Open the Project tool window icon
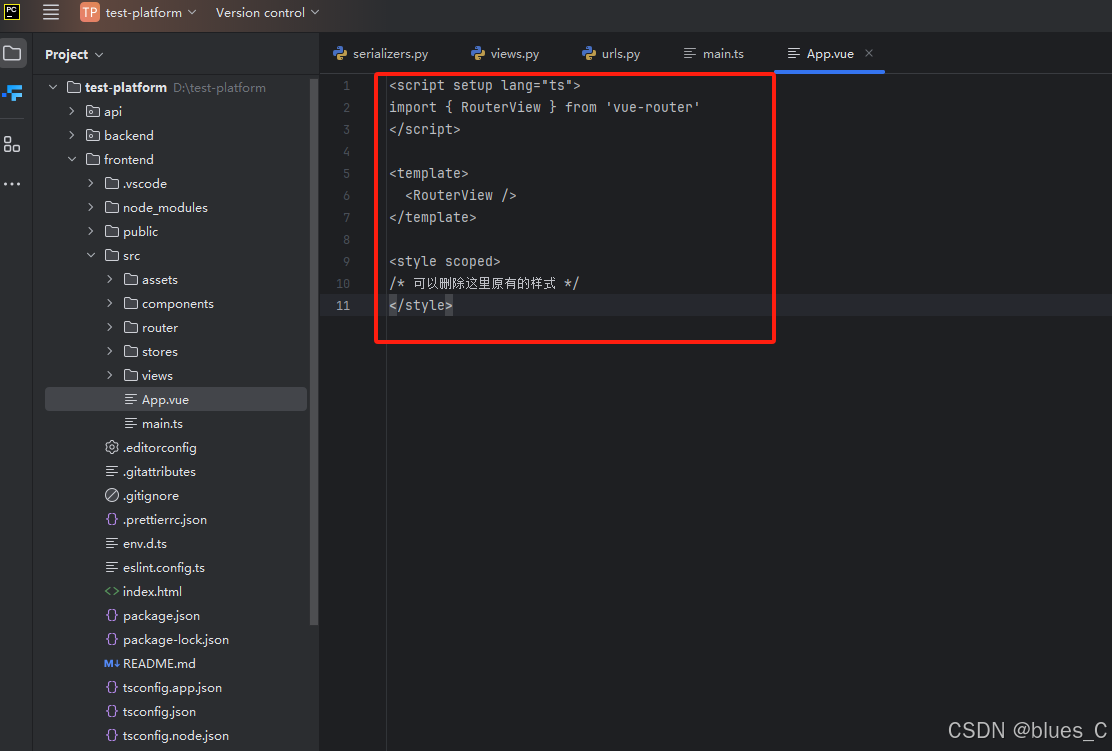Screen dimensions: 1112x751 click(x=12, y=53)
